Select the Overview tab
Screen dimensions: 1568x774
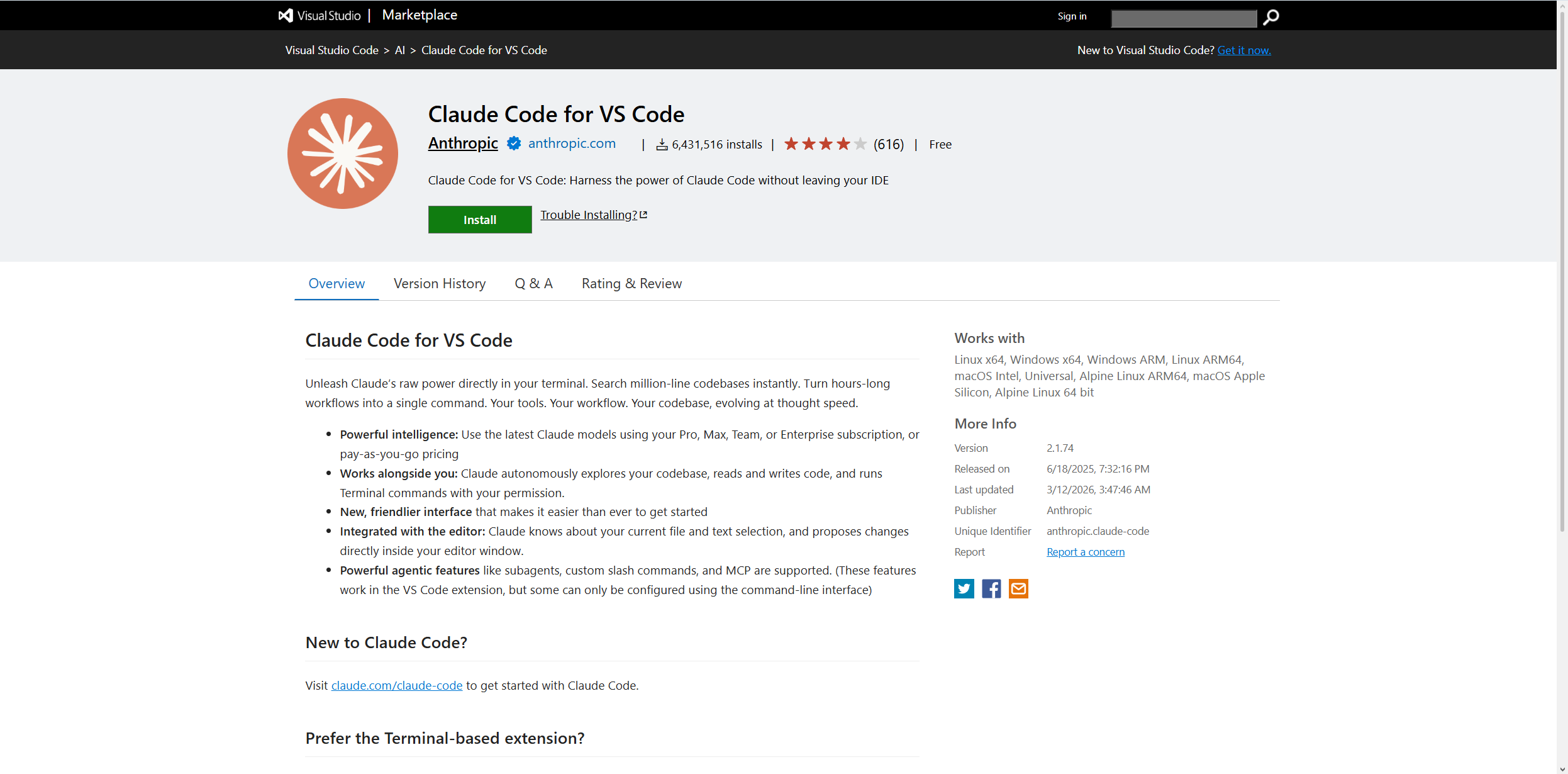336,283
